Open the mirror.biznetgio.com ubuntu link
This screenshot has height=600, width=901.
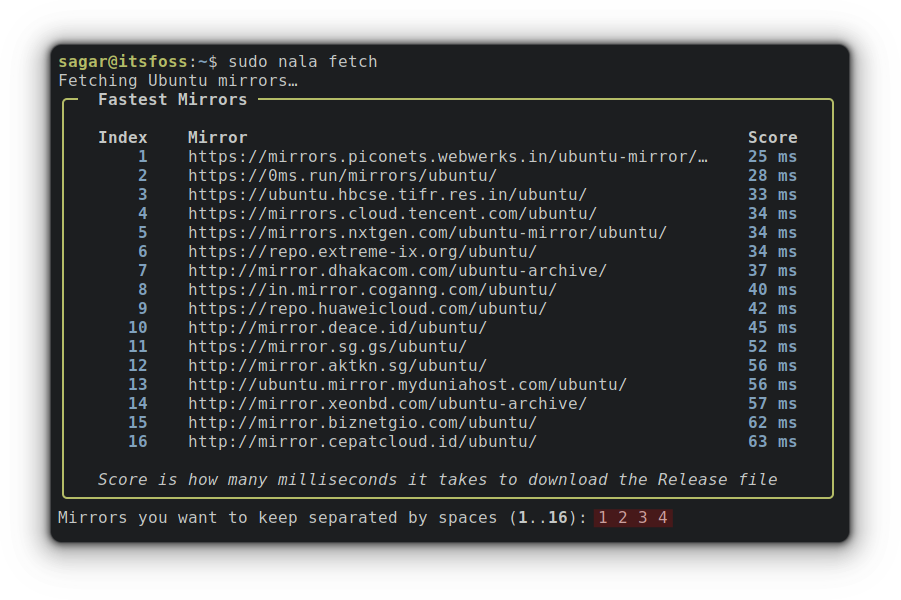pyautogui.click(x=363, y=422)
